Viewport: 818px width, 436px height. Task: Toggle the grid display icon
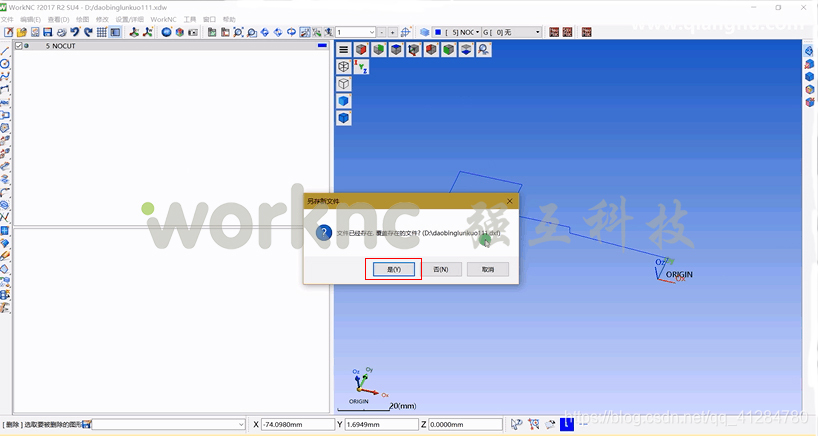pos(102,32)
